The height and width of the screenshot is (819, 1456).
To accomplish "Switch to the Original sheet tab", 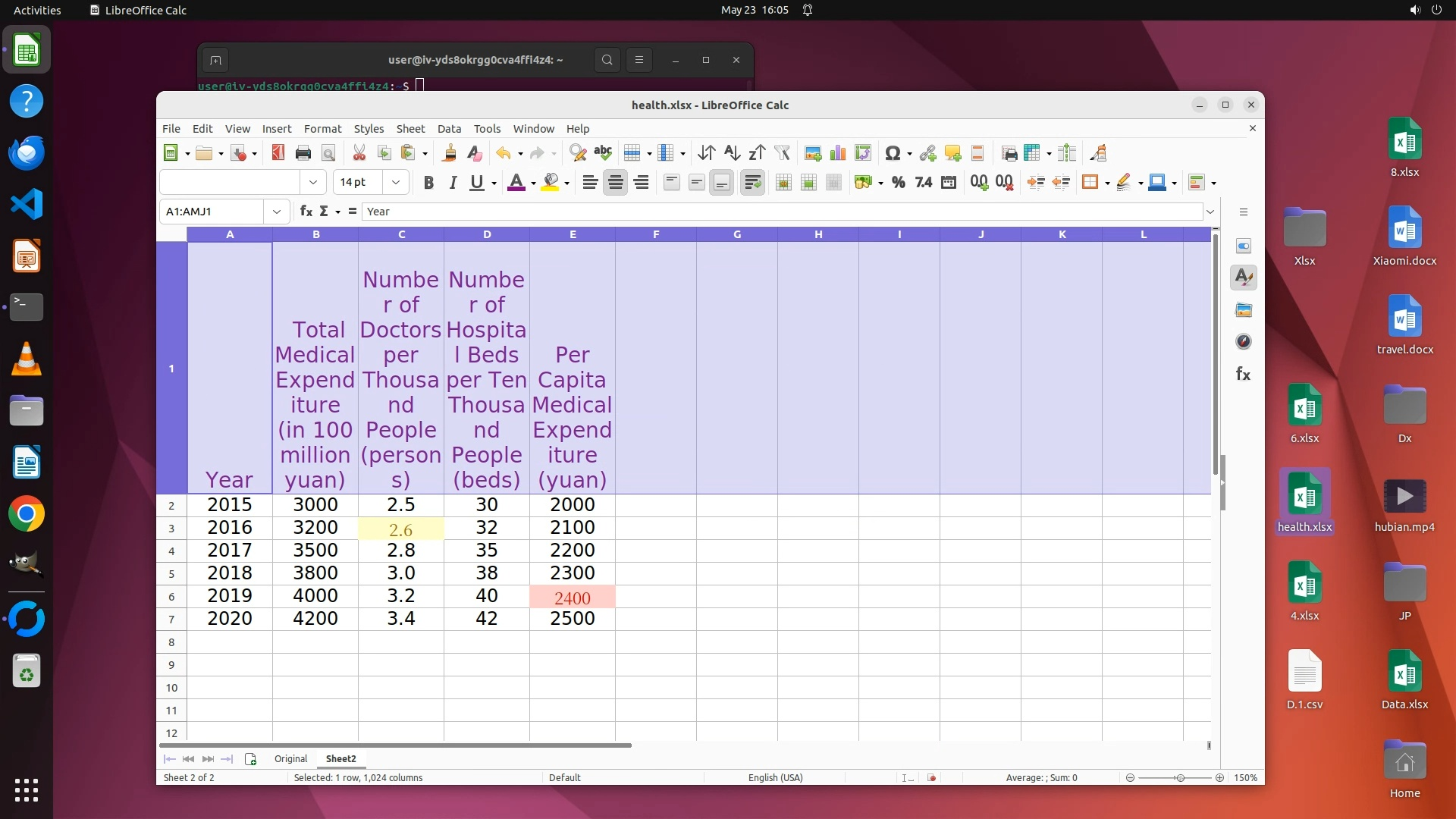I will pyautogui.click(x=290, y=759).
